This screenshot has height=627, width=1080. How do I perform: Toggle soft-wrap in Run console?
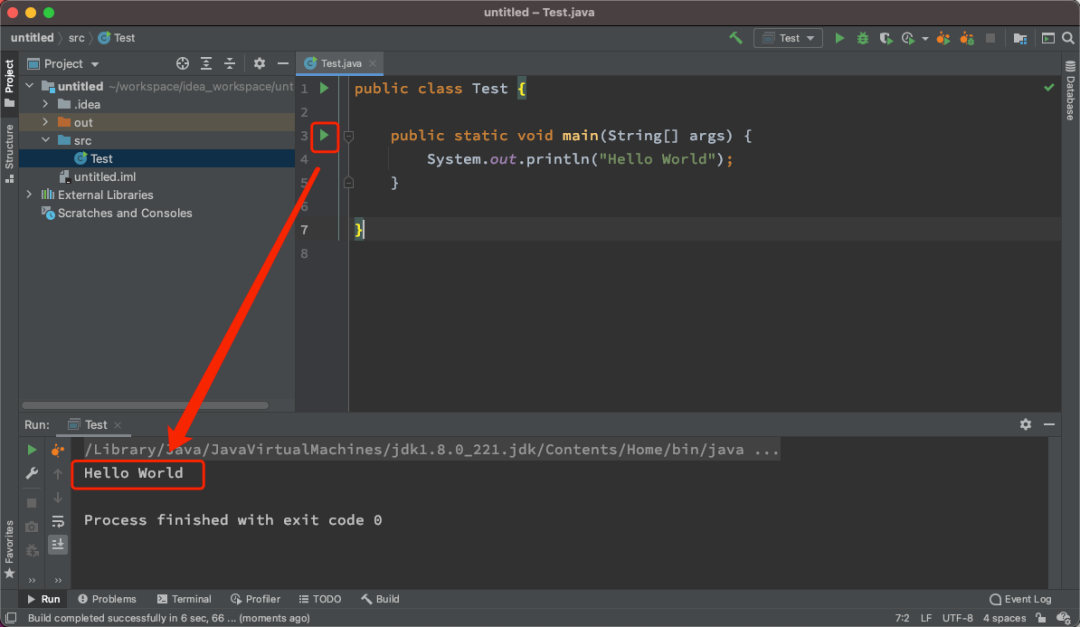coord(58,522)
